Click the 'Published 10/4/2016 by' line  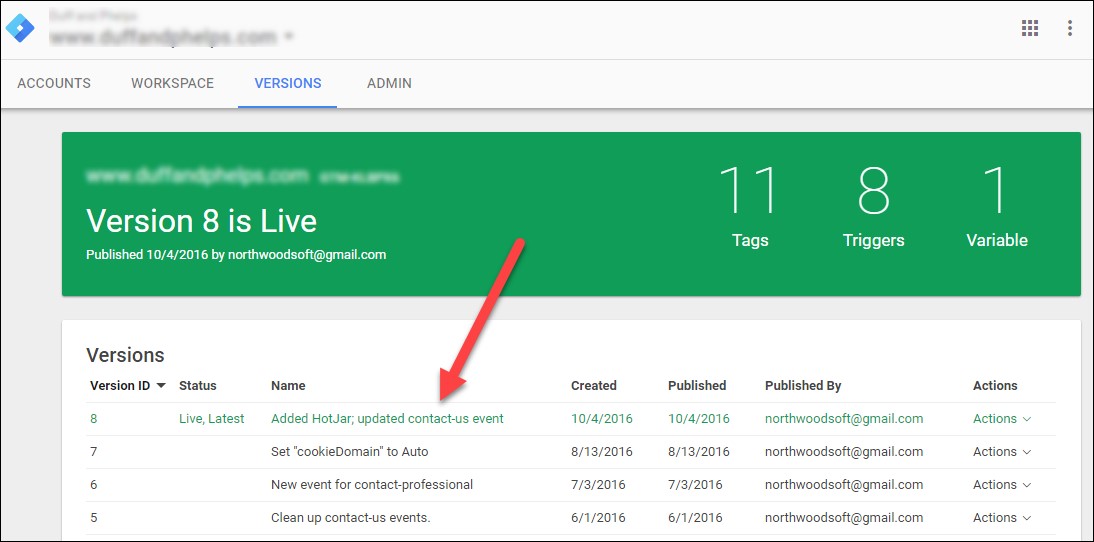click(x=236, y=255)
